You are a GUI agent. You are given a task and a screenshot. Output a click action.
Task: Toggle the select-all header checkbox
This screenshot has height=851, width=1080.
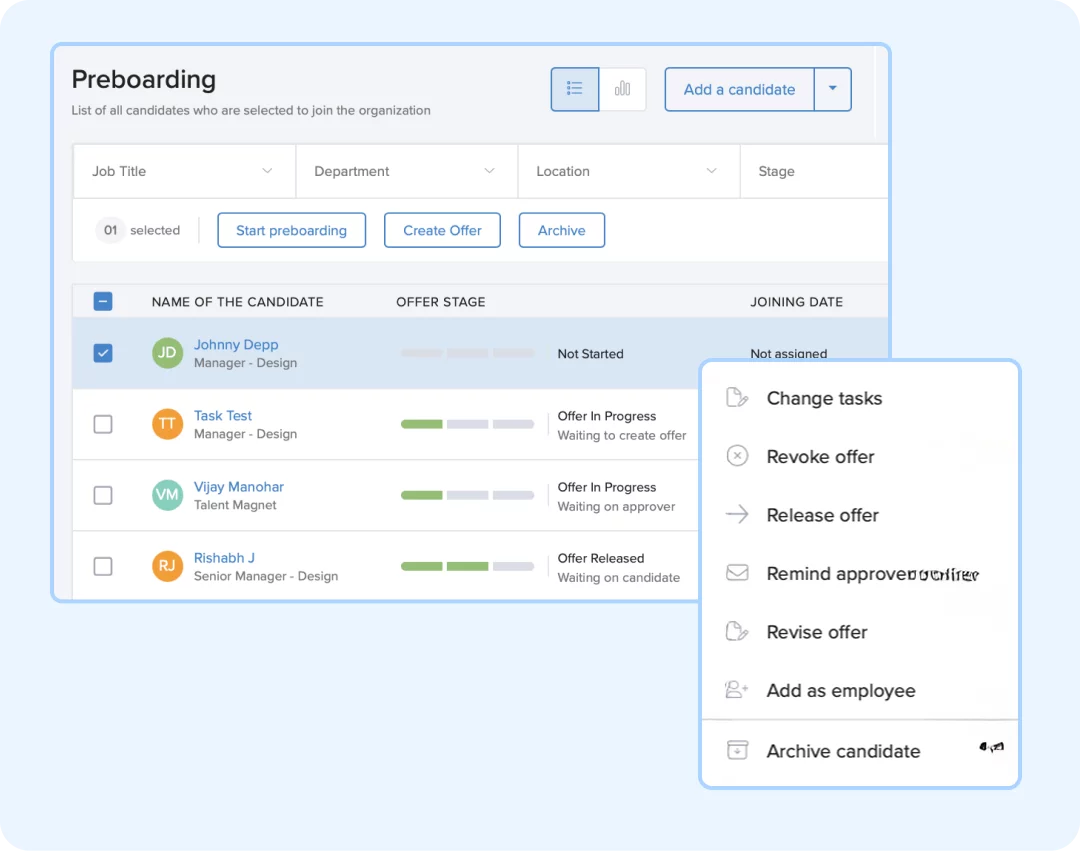[x=103, y=302]
